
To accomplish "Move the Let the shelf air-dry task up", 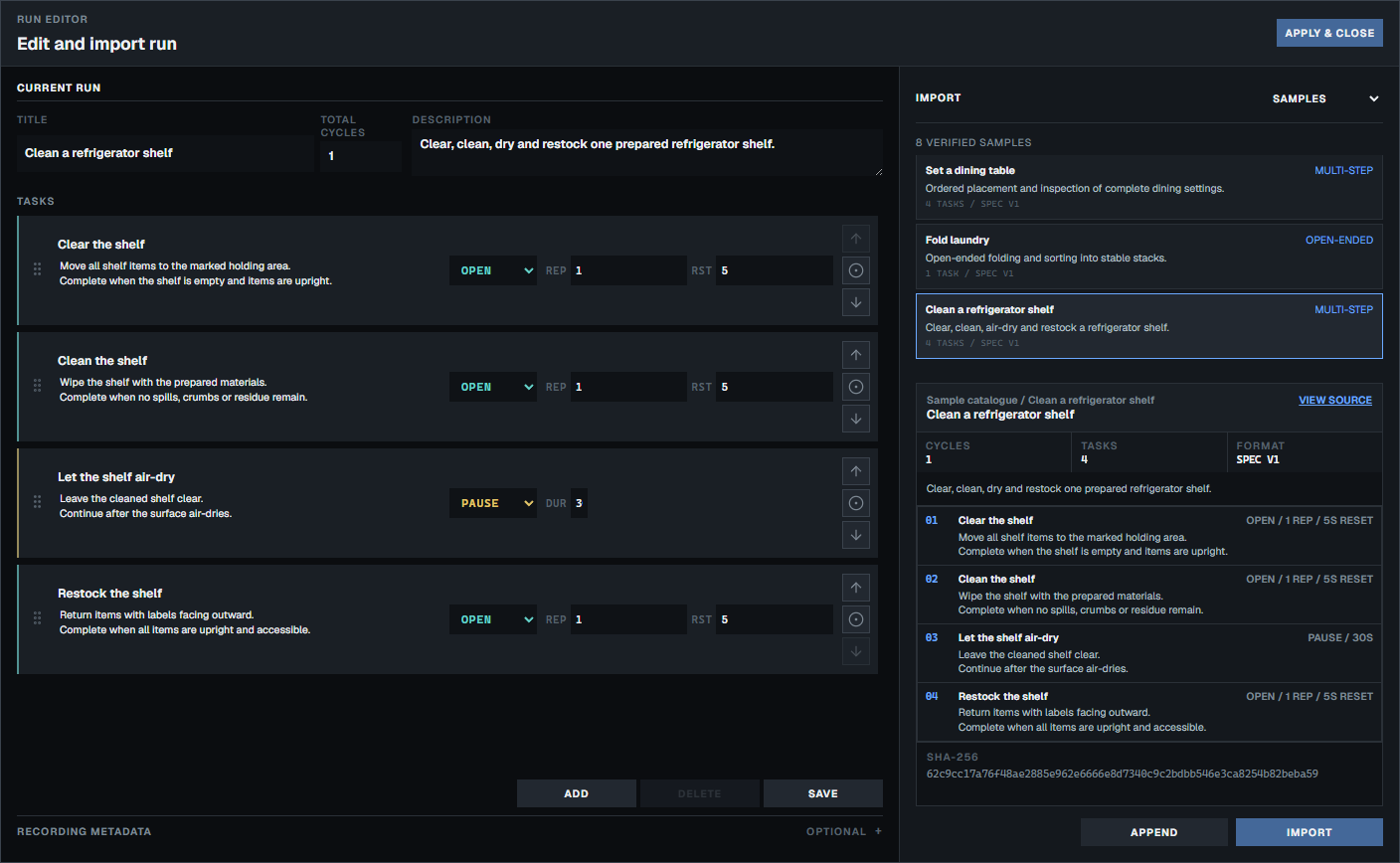I will pos(856,471).
